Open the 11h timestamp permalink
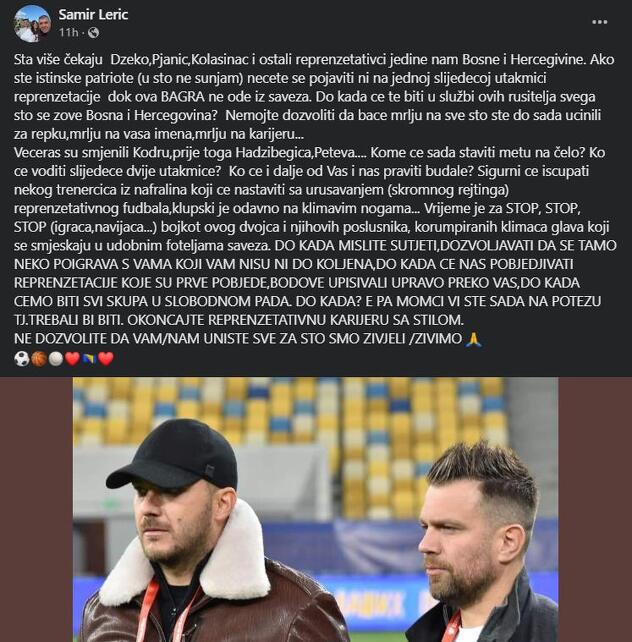This screenshot has width=632, height=642. click(x=68, y=32)
